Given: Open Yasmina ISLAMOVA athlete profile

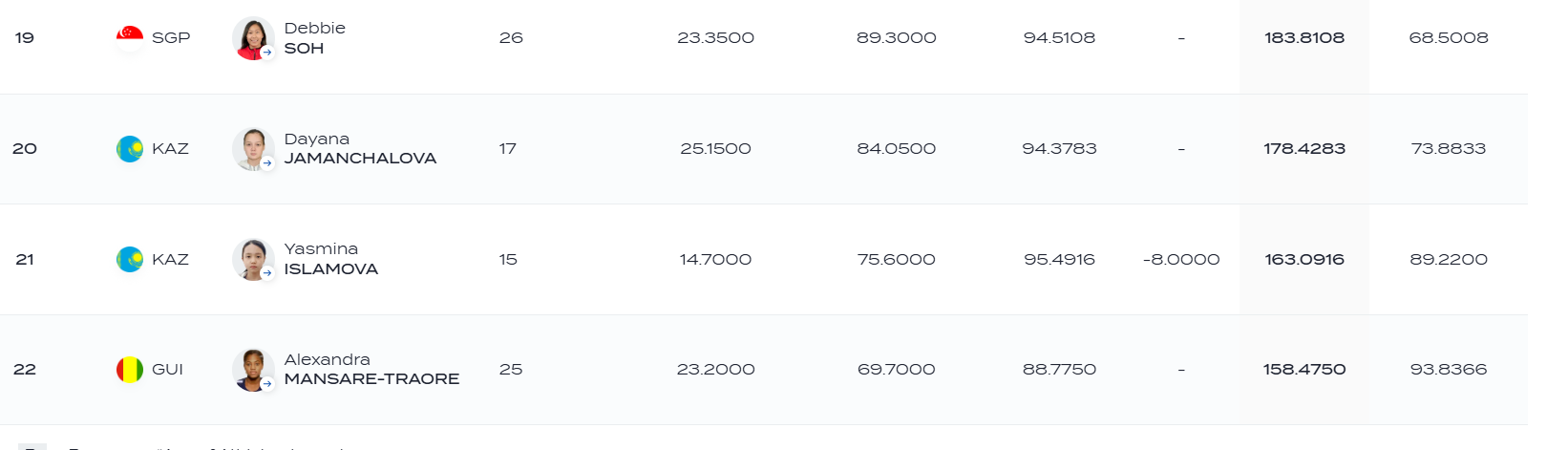Looking at the screenshot, I should (x=331, y=259).
